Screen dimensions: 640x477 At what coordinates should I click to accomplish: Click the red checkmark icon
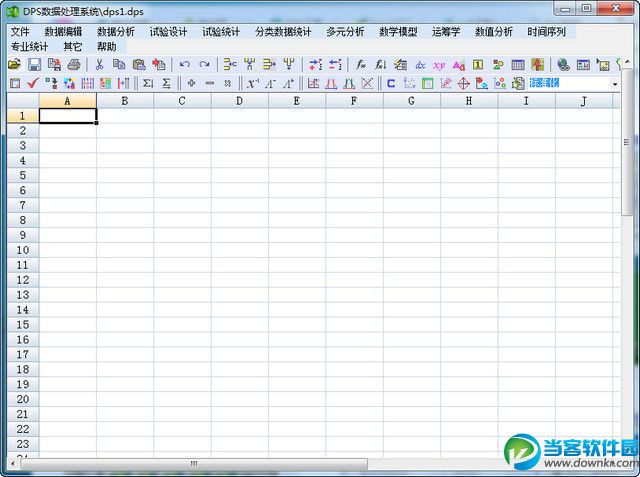[x=33, y=84]
